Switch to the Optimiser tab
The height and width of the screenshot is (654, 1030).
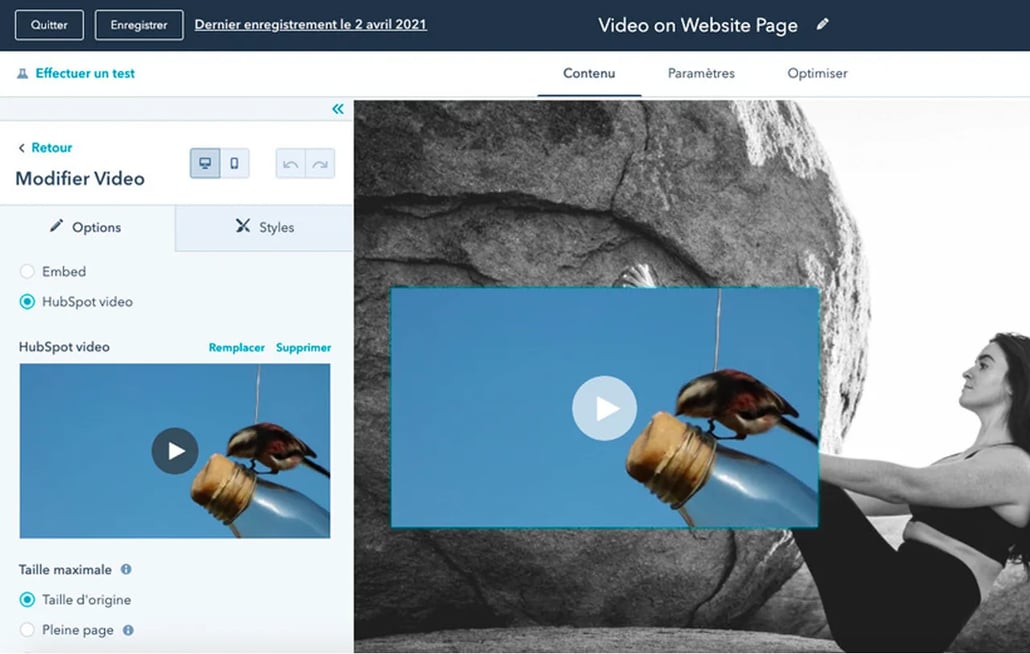click(x=817, y=73)
